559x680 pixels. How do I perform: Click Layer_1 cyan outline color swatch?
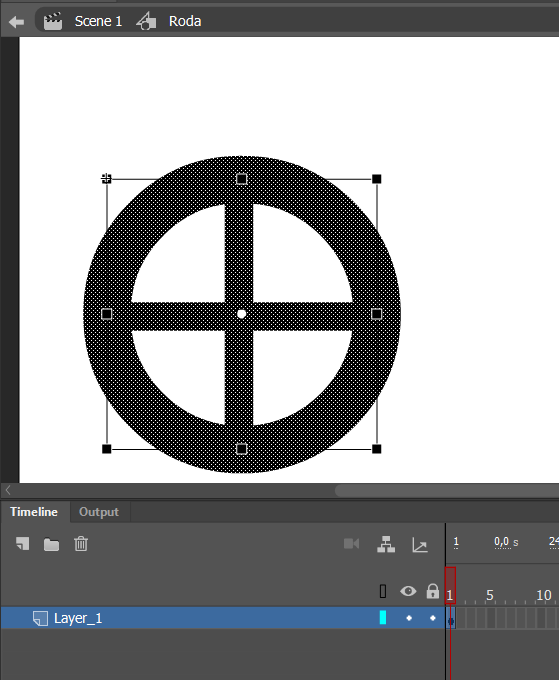pyautogui.click(x=383, y=618)
